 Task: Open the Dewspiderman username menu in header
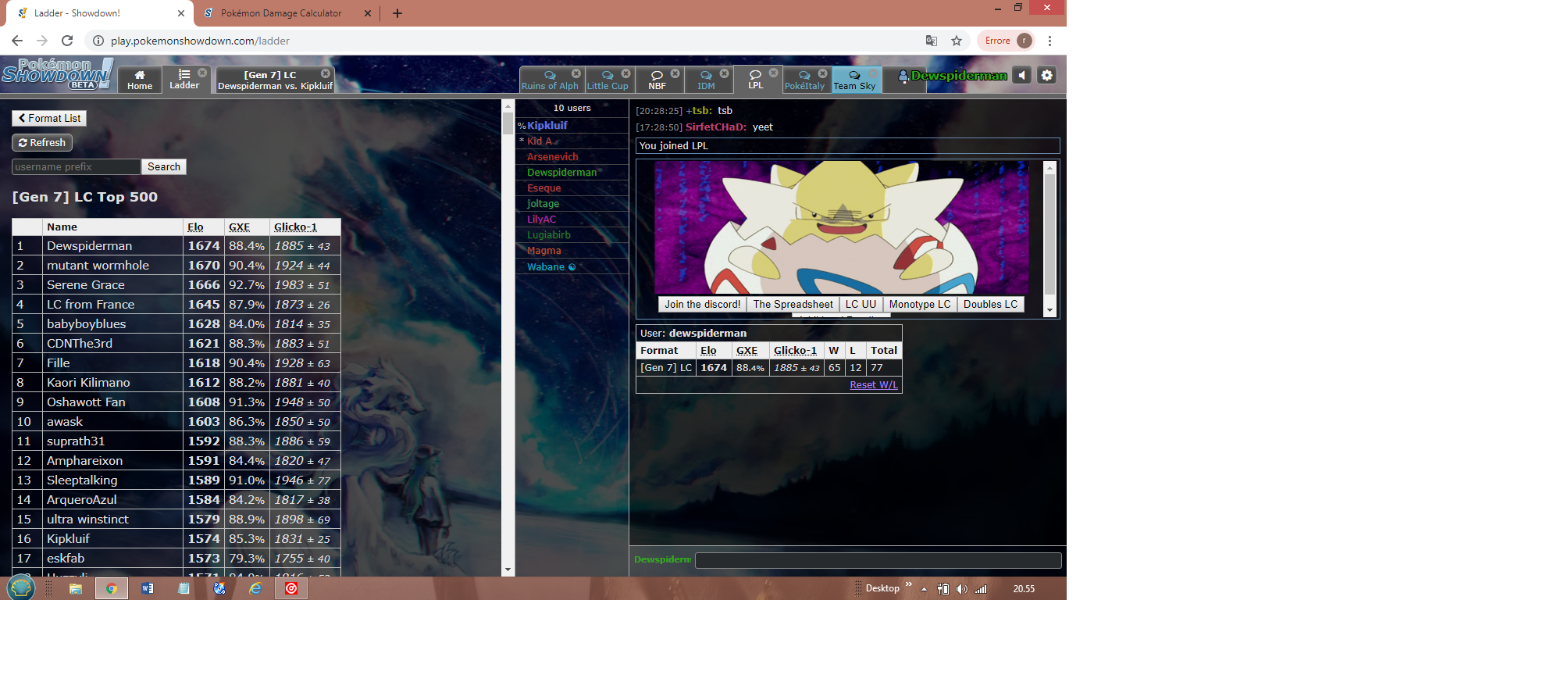(x=953, y=76)
